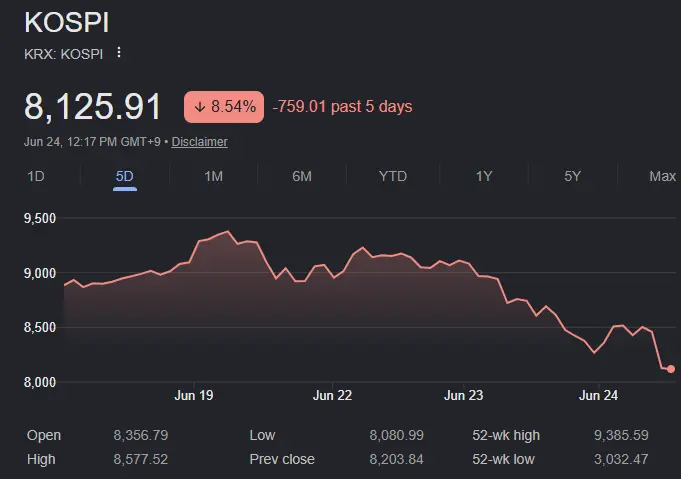Image resolution: width=681 pixels, height=479 pixels.
Task: Click the Jun 22 x-axis date label
Action: [x=332, y=395]
